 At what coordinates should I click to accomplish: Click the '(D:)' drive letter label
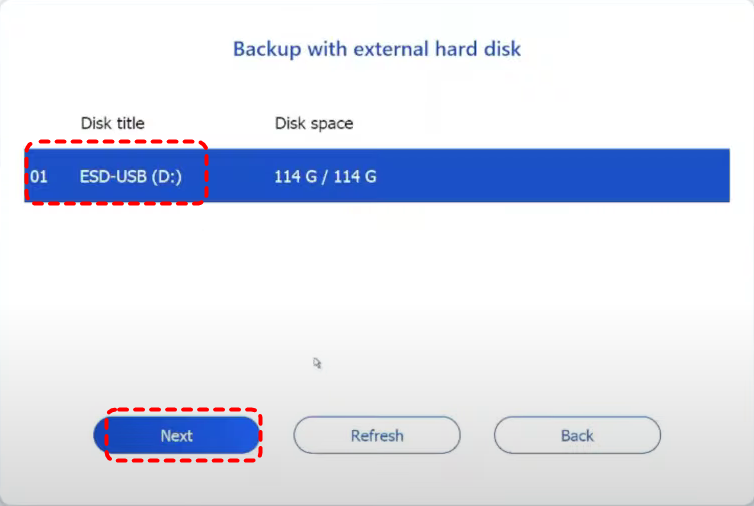166,177
